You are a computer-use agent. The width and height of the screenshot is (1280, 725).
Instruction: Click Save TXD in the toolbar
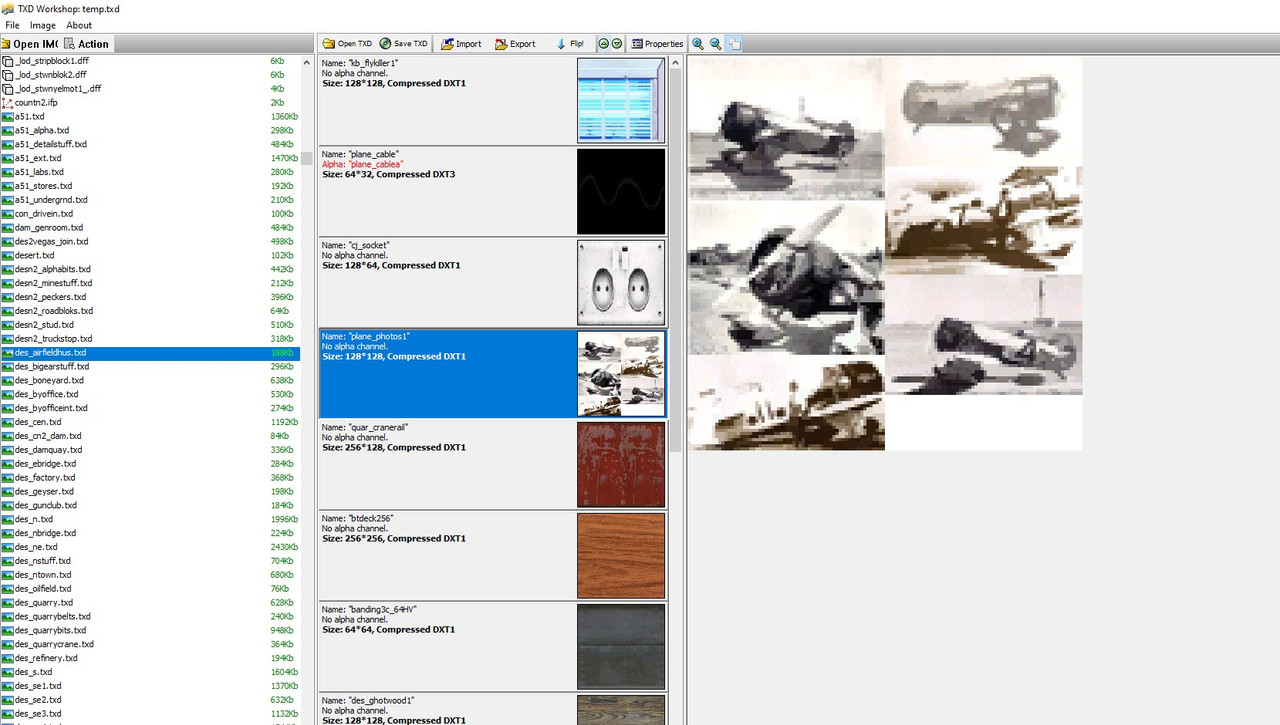click(404, 44)
